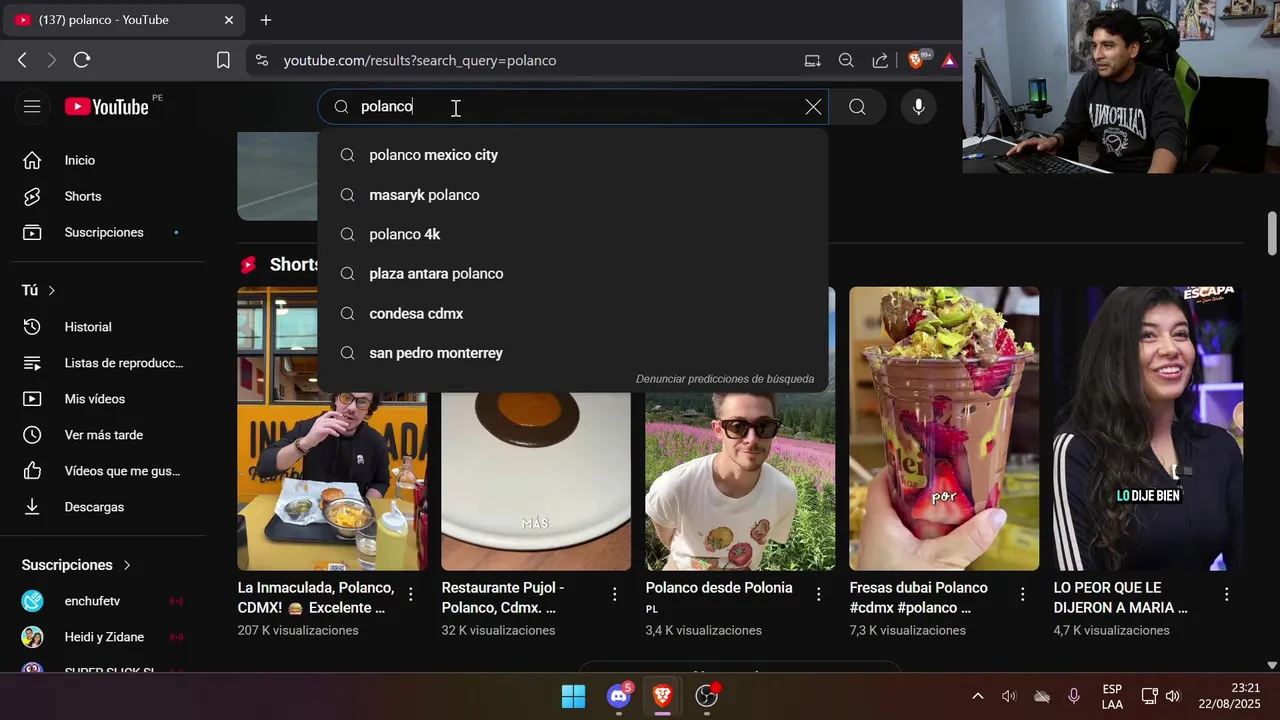Open the install-app icon in address bar
This screenshot has width=1280, height=720.
click(x=813, y=60)
